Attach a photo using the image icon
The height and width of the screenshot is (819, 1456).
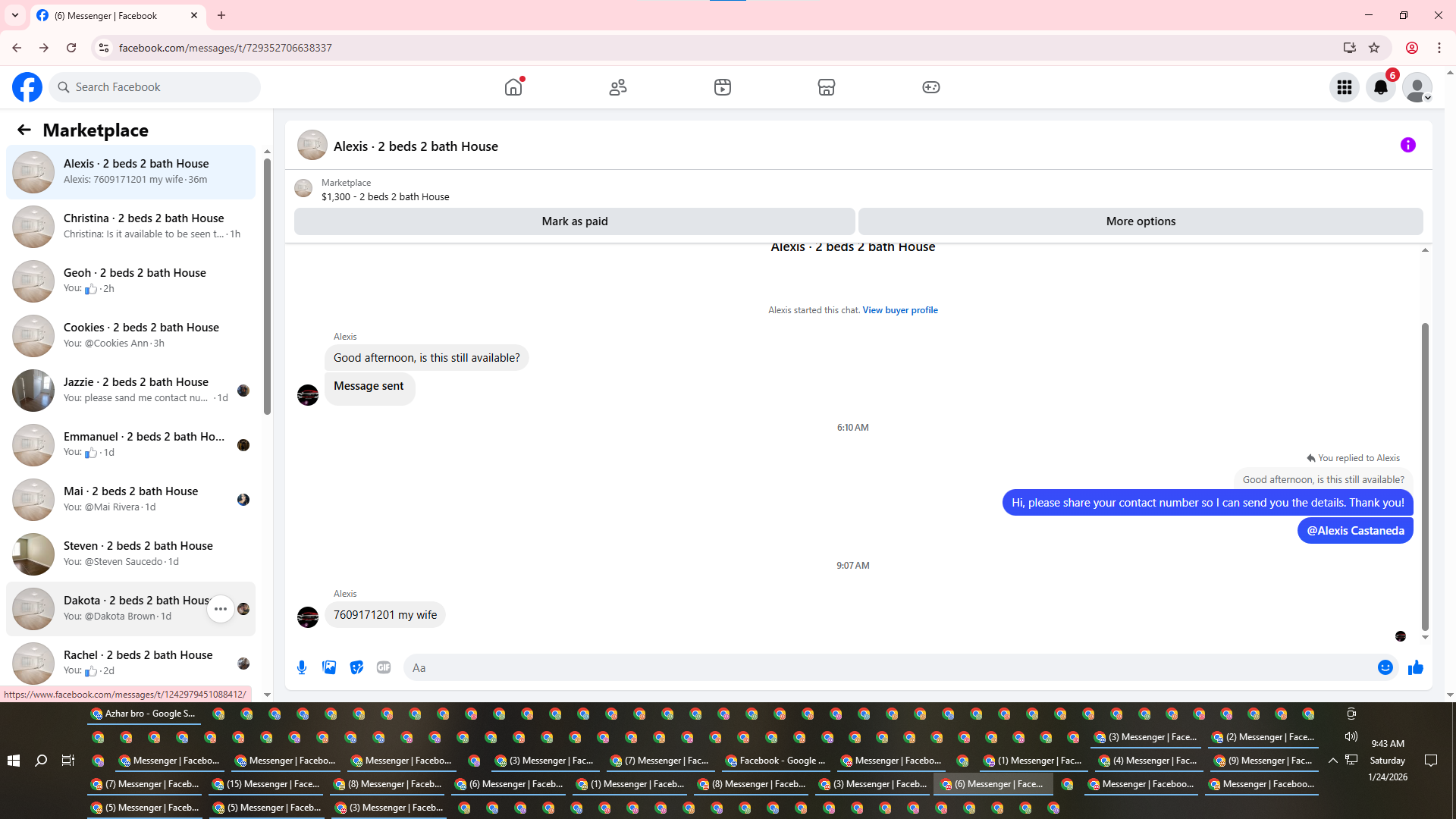point(329,667)
